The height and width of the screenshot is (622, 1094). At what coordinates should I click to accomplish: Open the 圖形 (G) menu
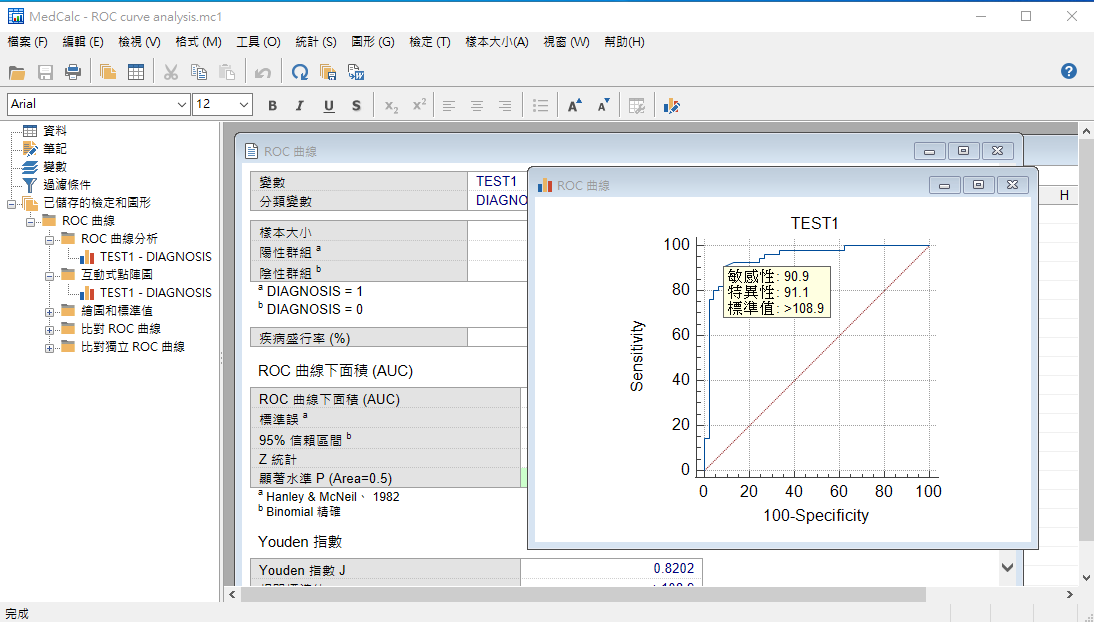pyautogui.click(x=372, y=42)
